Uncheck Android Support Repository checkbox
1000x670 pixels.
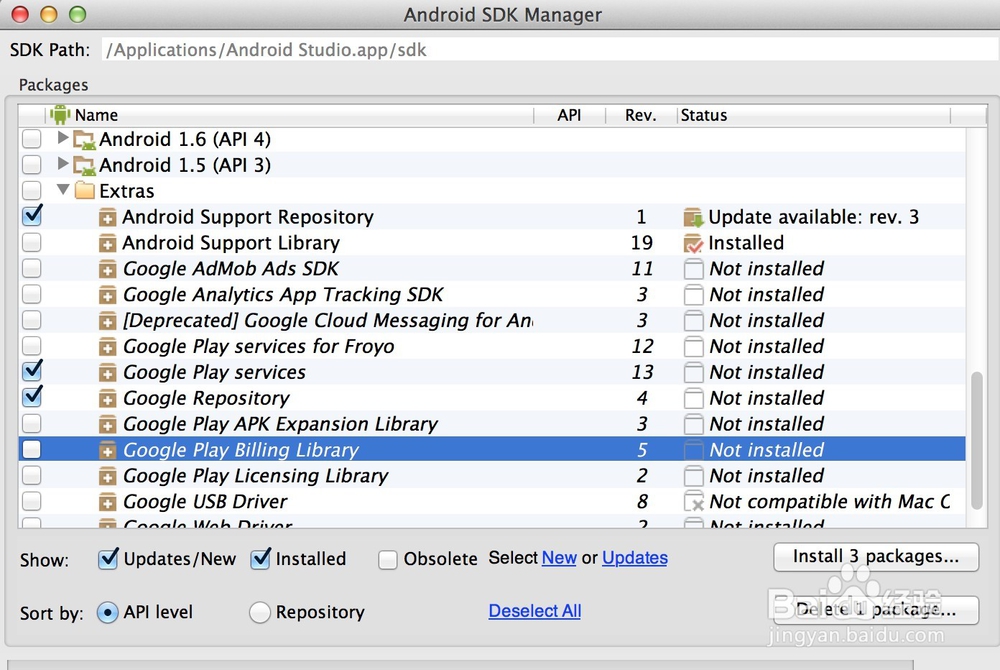[x=32, y=216]
